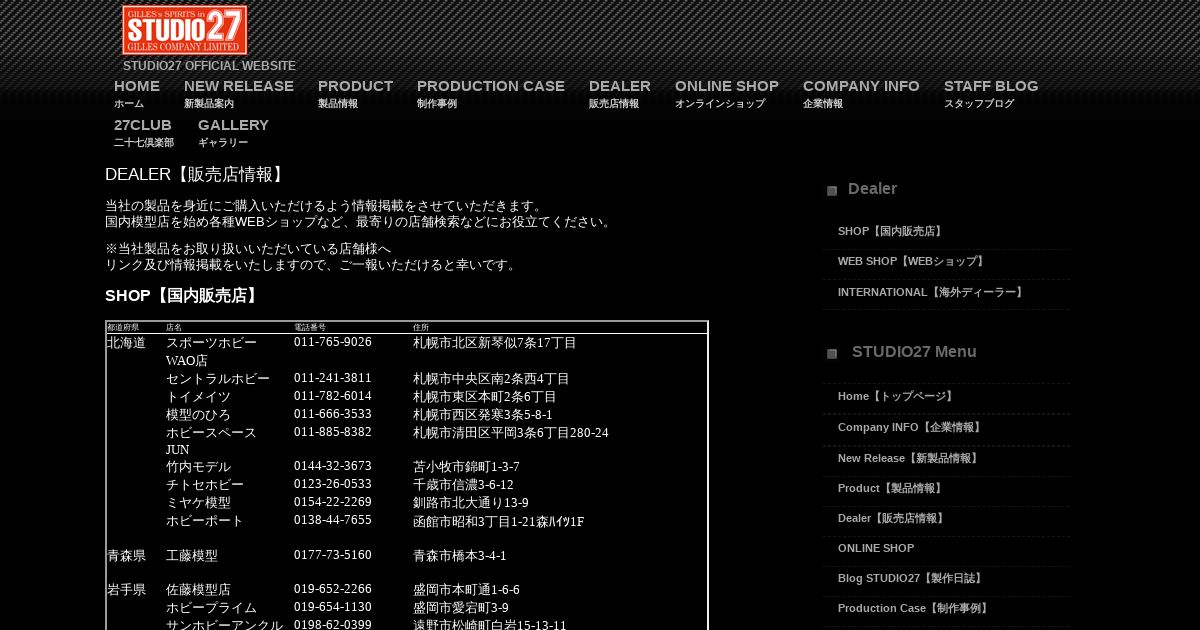Open SHOP【国内販売店】 sidebar link
Screen dimensions: 1200x630
click(891, 231)
